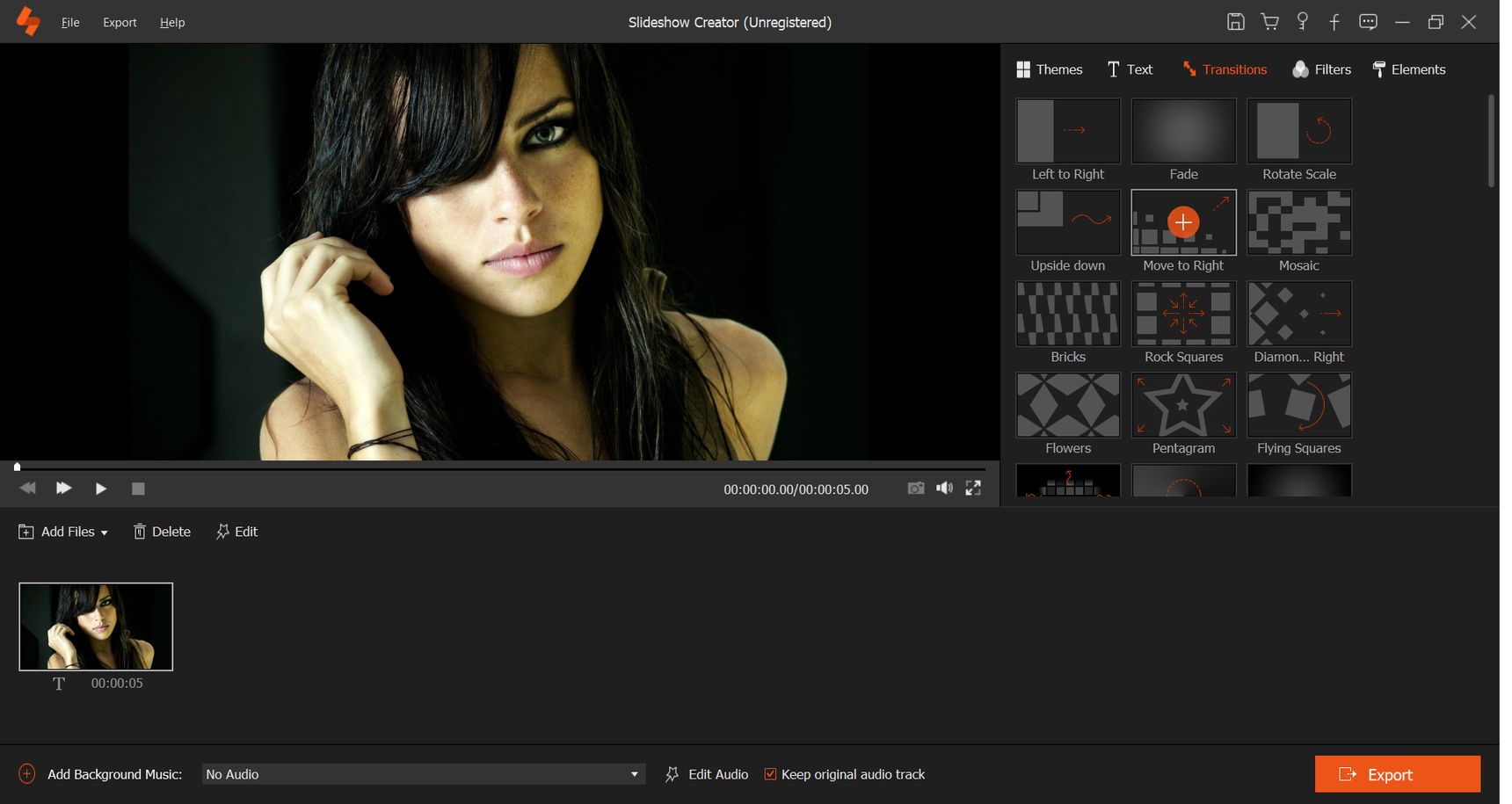
Task: Click the register key icon
Action: pyautogui.click(x=1303, y=22)
